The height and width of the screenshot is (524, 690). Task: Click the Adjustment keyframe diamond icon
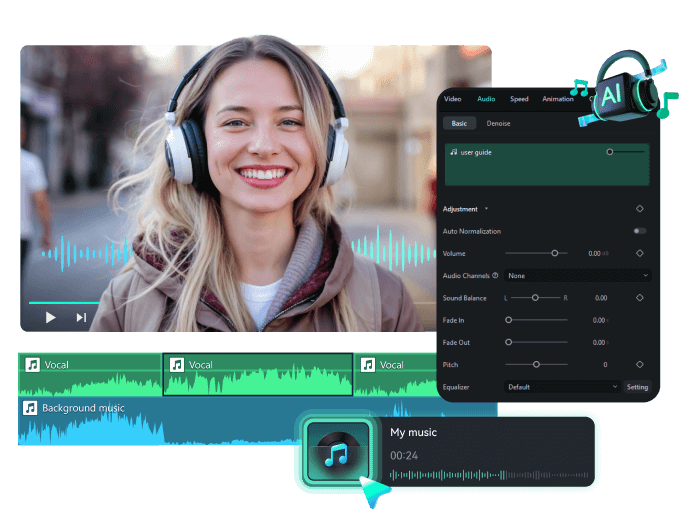coord(639,209)
